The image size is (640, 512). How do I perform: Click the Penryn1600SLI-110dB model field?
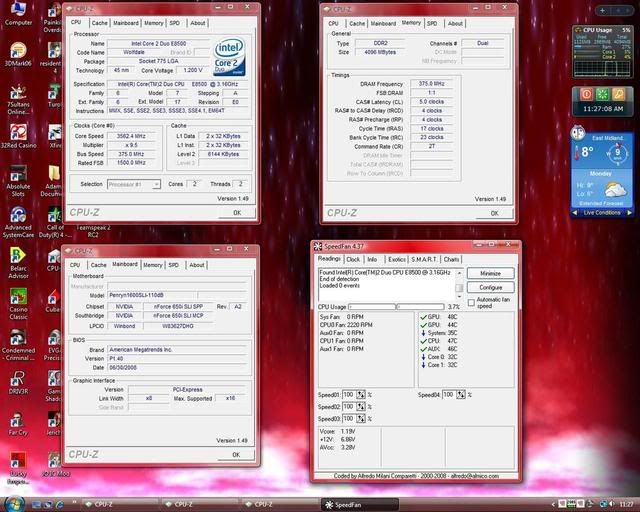152,295
